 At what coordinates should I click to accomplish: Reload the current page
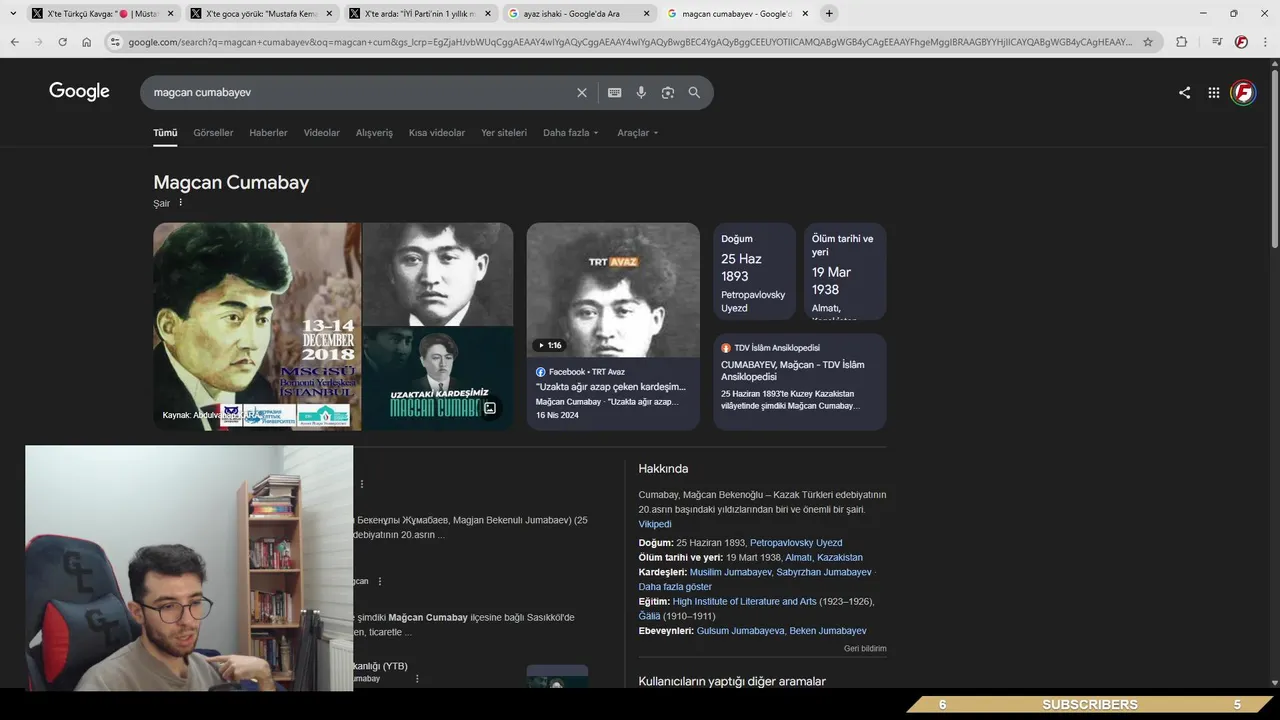62,42
